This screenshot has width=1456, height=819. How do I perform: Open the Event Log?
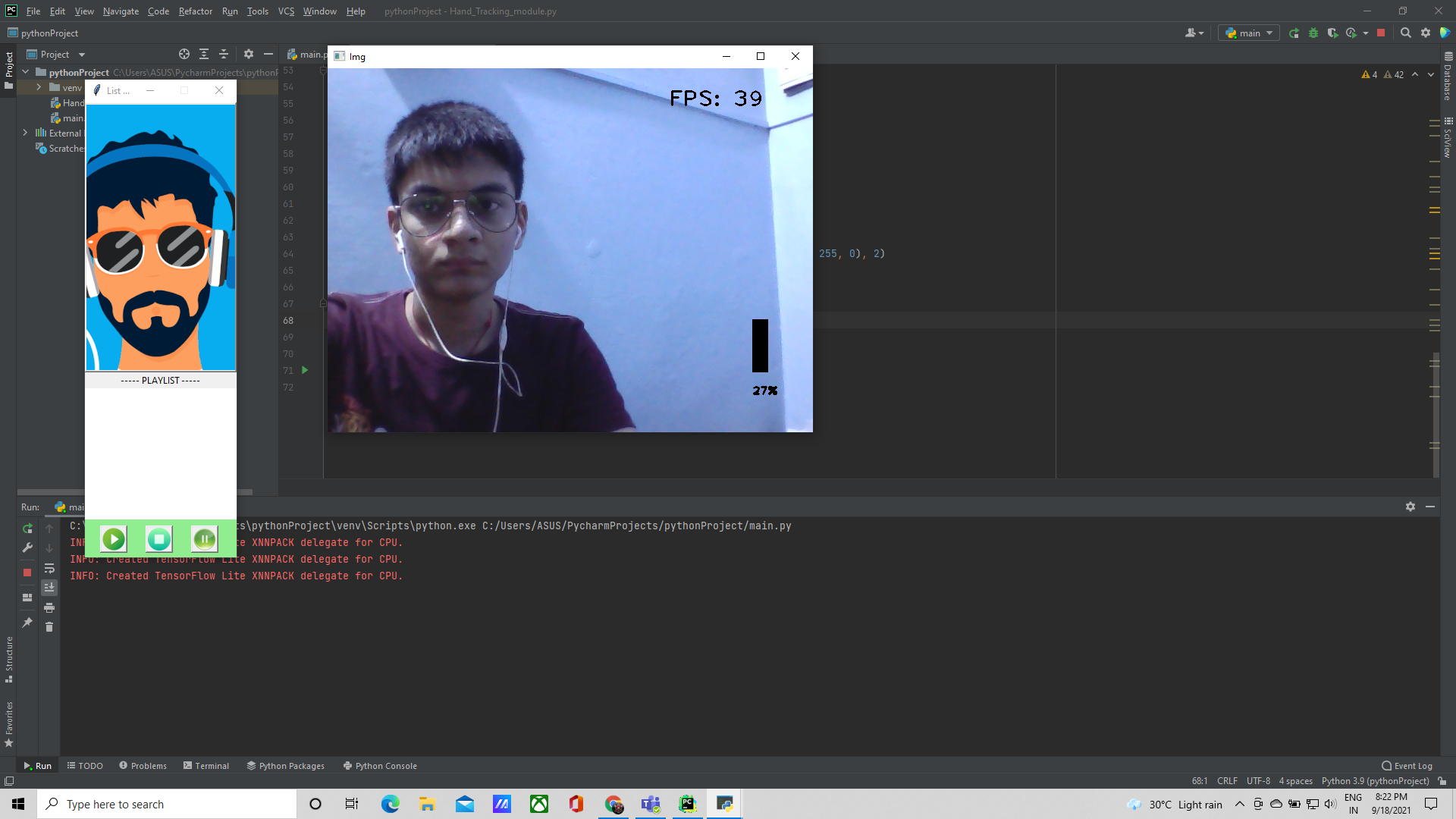pos(1407,766)
